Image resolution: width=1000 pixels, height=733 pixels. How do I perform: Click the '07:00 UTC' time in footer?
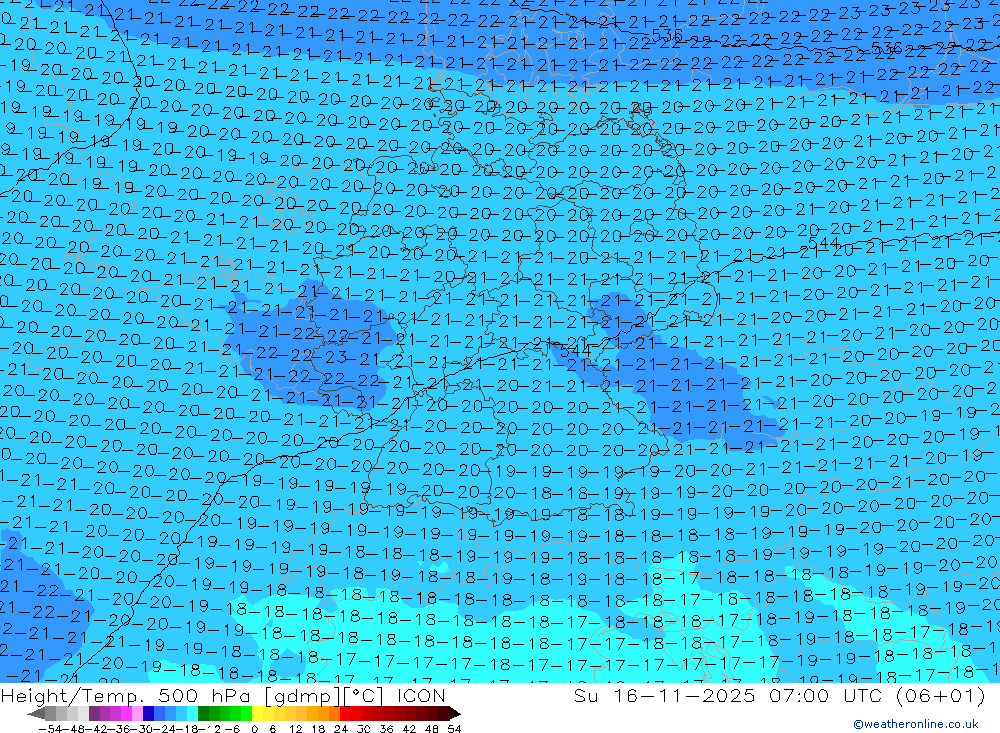point(828,695)
